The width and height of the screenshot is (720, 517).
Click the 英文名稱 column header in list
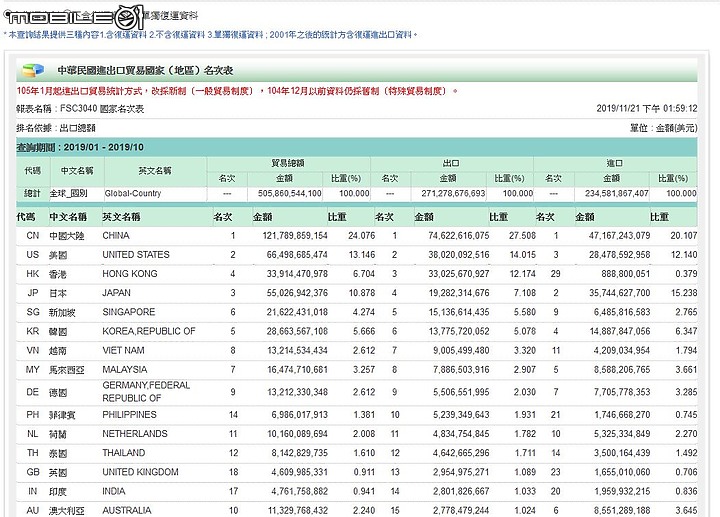[x=121, y=216]
